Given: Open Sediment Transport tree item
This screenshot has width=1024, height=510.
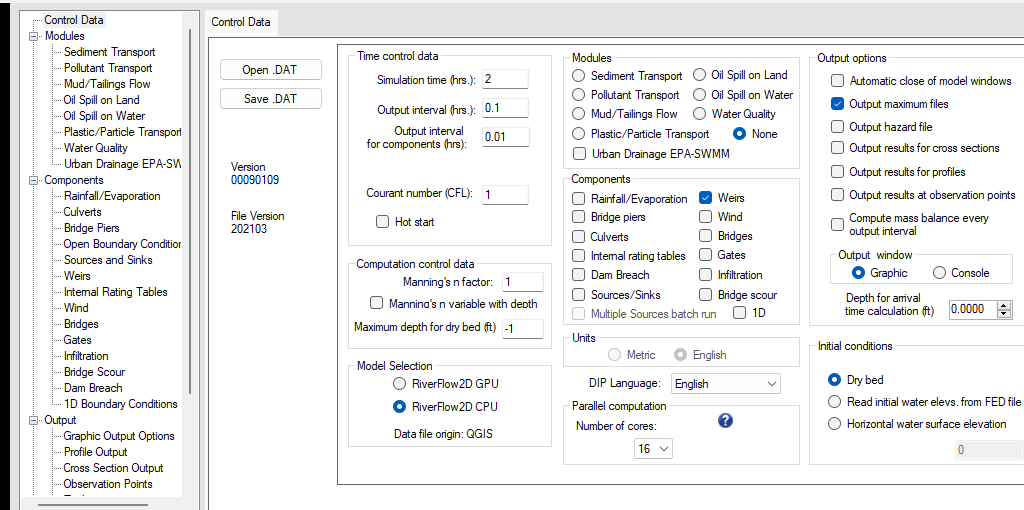Looking at the screenshot, I should (110, 52).
